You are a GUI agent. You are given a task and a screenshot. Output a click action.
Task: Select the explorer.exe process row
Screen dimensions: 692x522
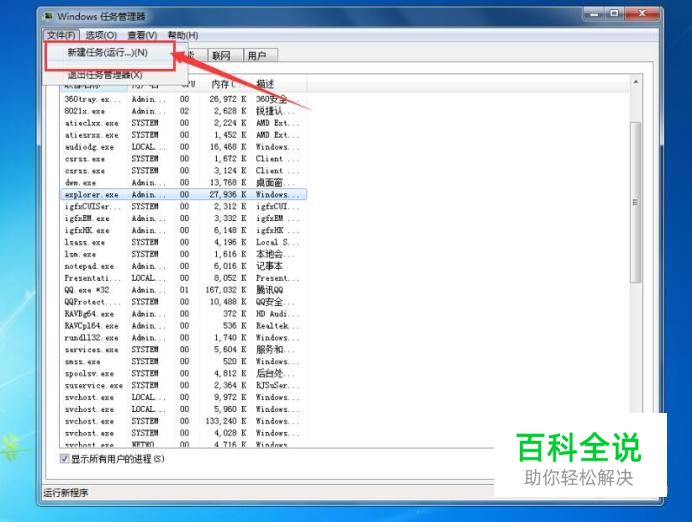click(x=183, y=195)
